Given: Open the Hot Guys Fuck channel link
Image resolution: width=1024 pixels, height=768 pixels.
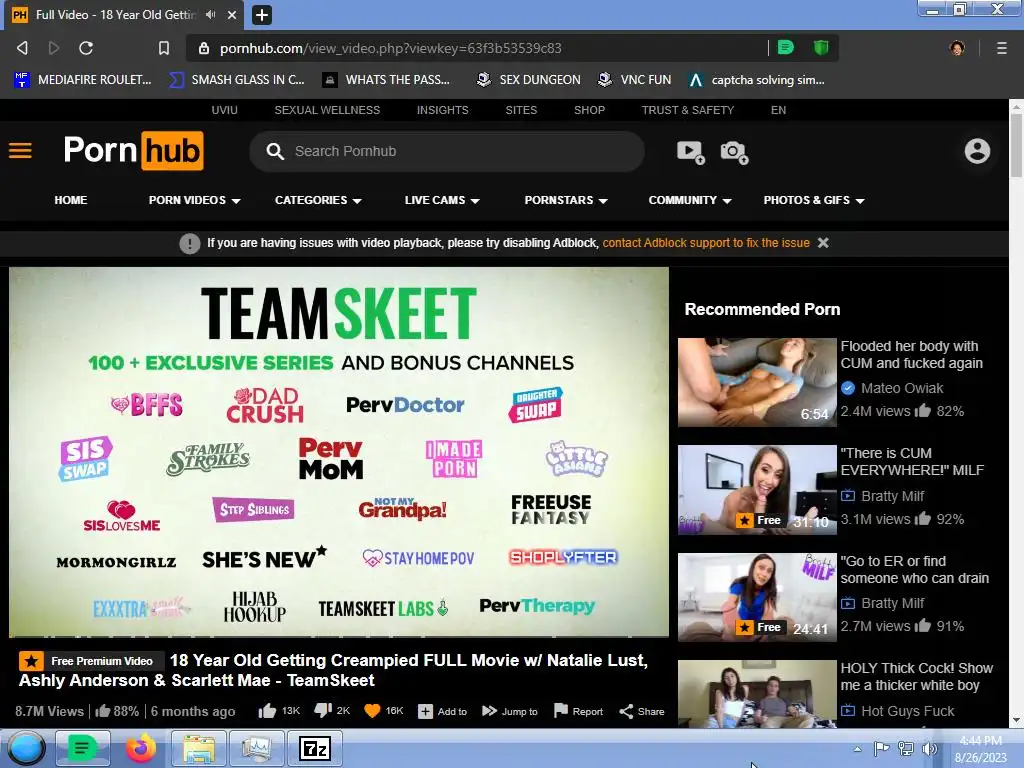Looking at the screenshot, I should coord(907,711).
